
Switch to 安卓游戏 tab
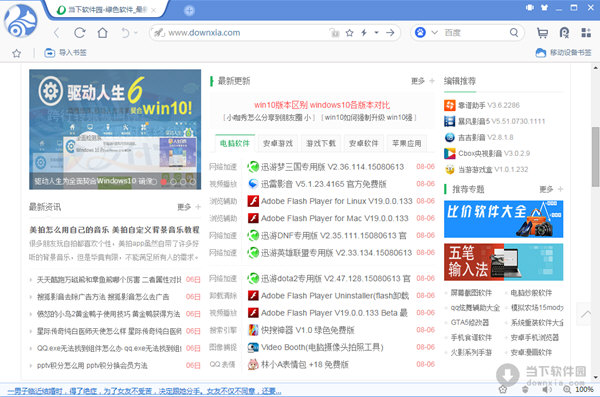click(278, 143)
